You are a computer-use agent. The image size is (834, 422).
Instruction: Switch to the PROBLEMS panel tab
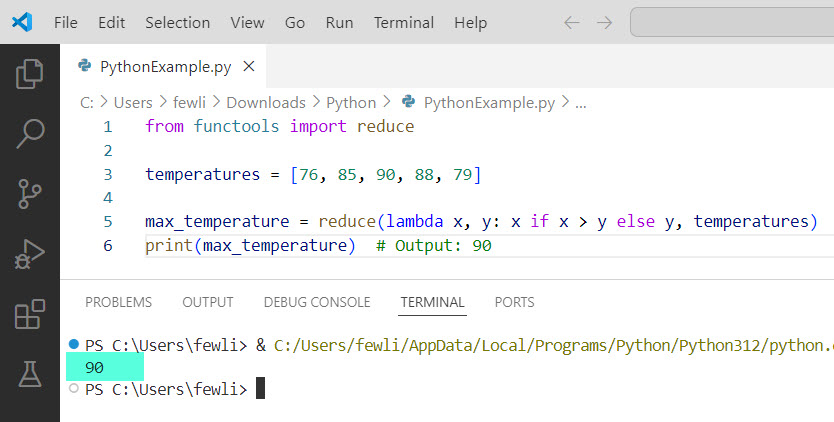click(x=119, y=302)
